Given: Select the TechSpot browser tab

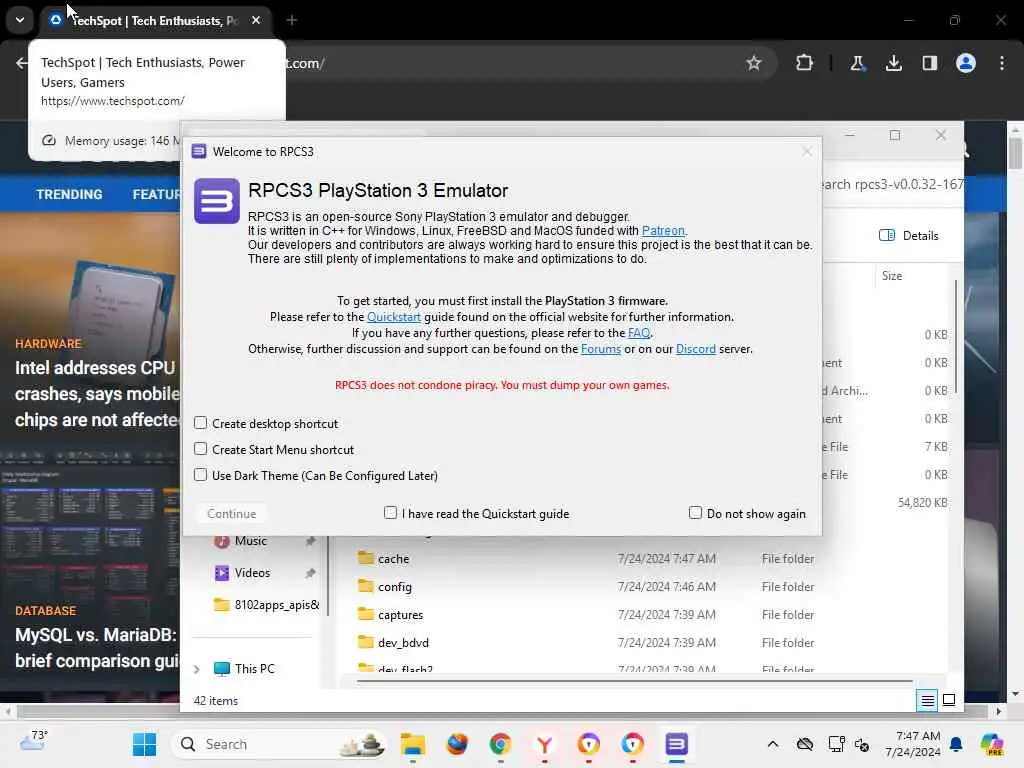Looking at the screenshot, I should [x=155, y=20].
